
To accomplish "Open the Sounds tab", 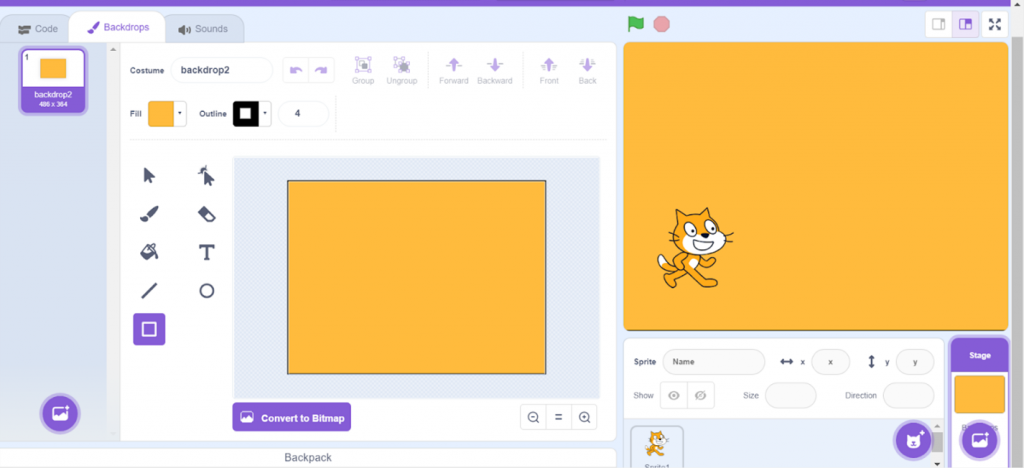I will (x=203, y=29).
